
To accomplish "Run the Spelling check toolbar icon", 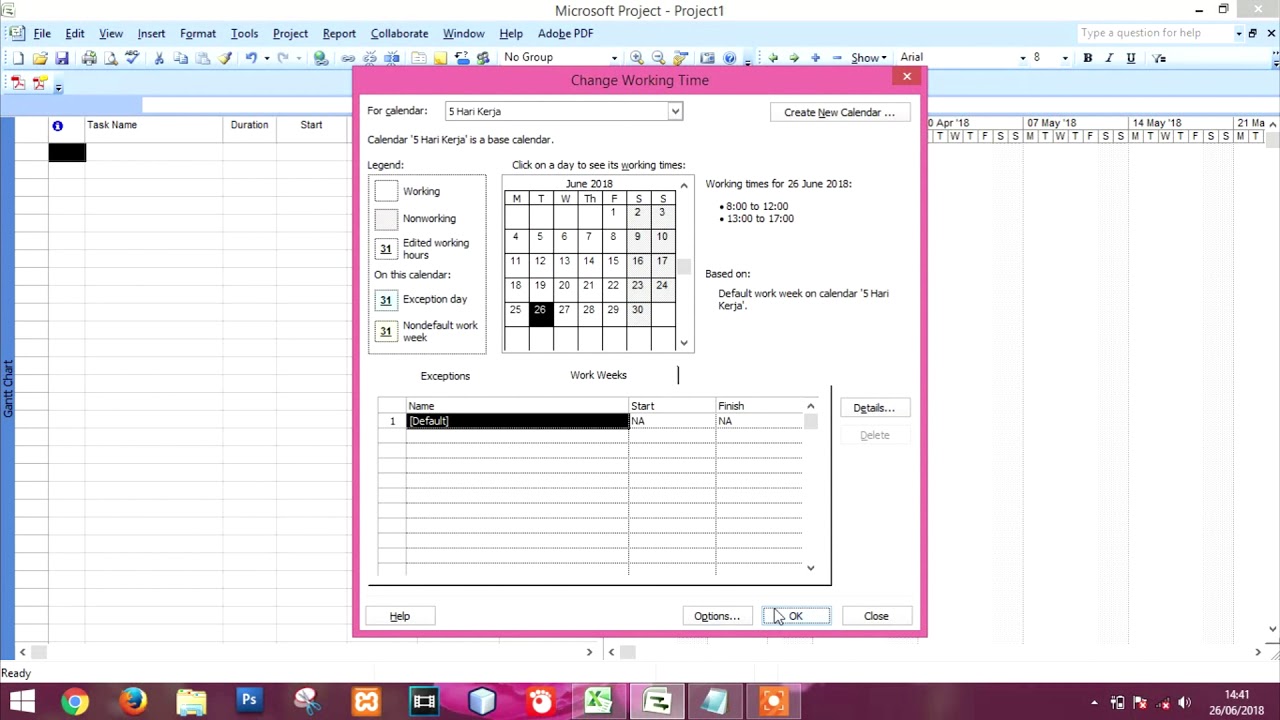I will (x=131, y=58).
